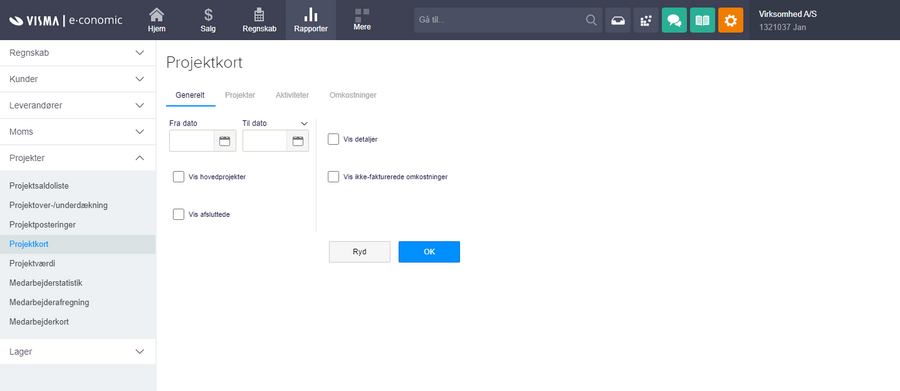
Task: Click the Ryd button
Action: pyautogui.click(x=359, y=251)
